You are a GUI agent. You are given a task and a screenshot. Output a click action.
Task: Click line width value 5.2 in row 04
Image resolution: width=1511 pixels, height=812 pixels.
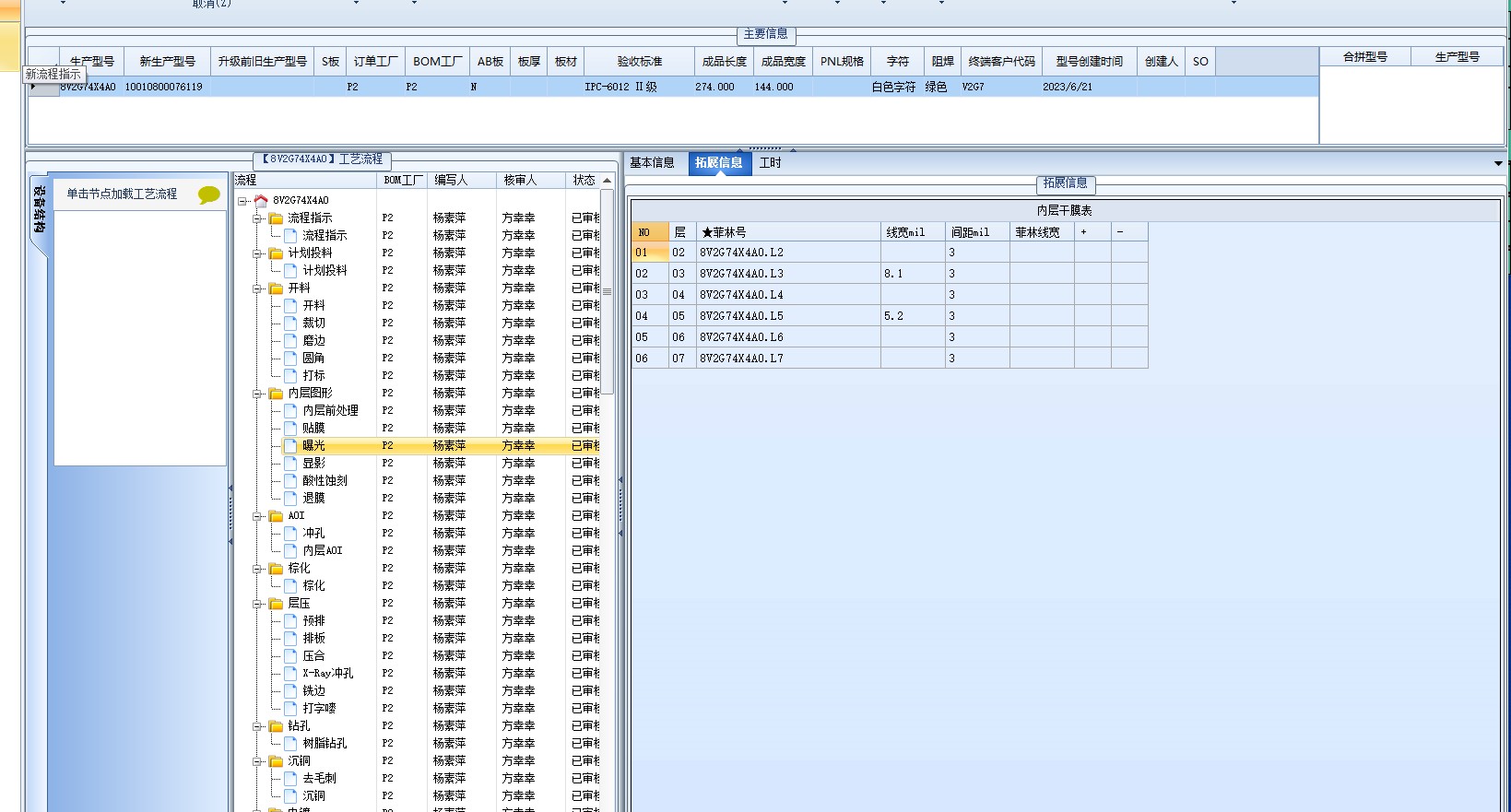click(913, 316)
